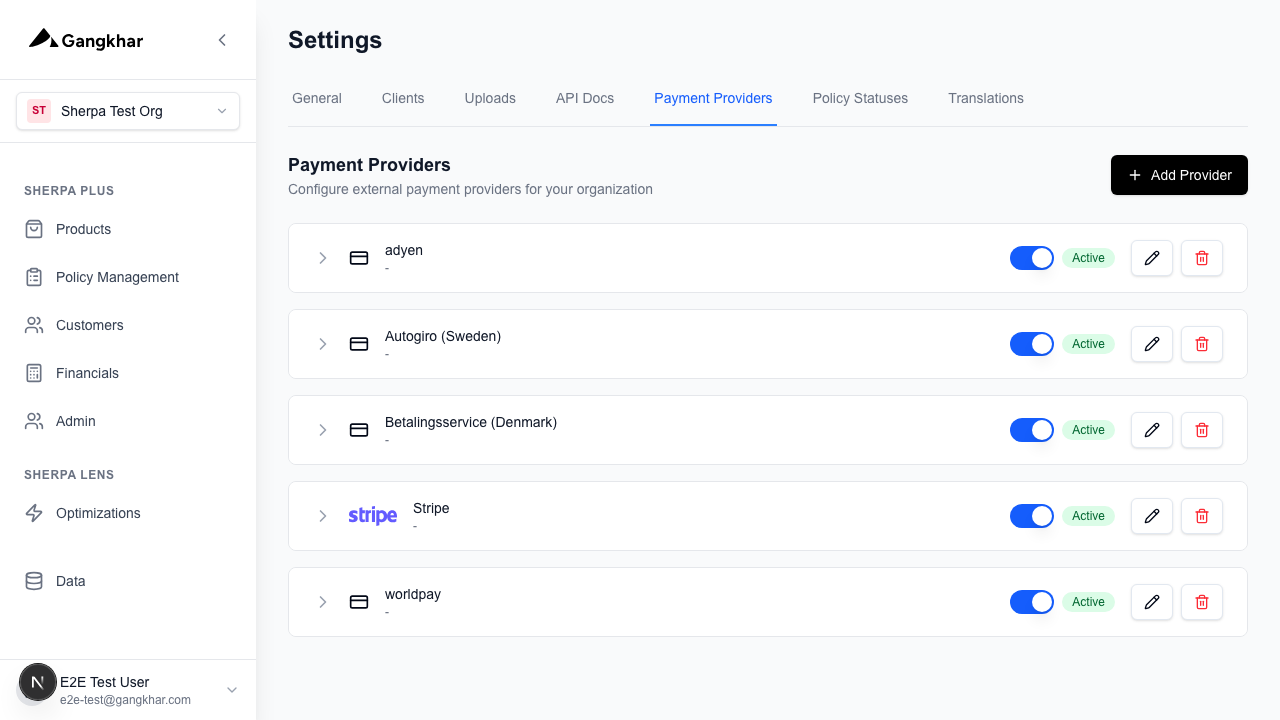Click the Customers people icon
Viewport: 1280px width, 720px height.
(34, 325)
